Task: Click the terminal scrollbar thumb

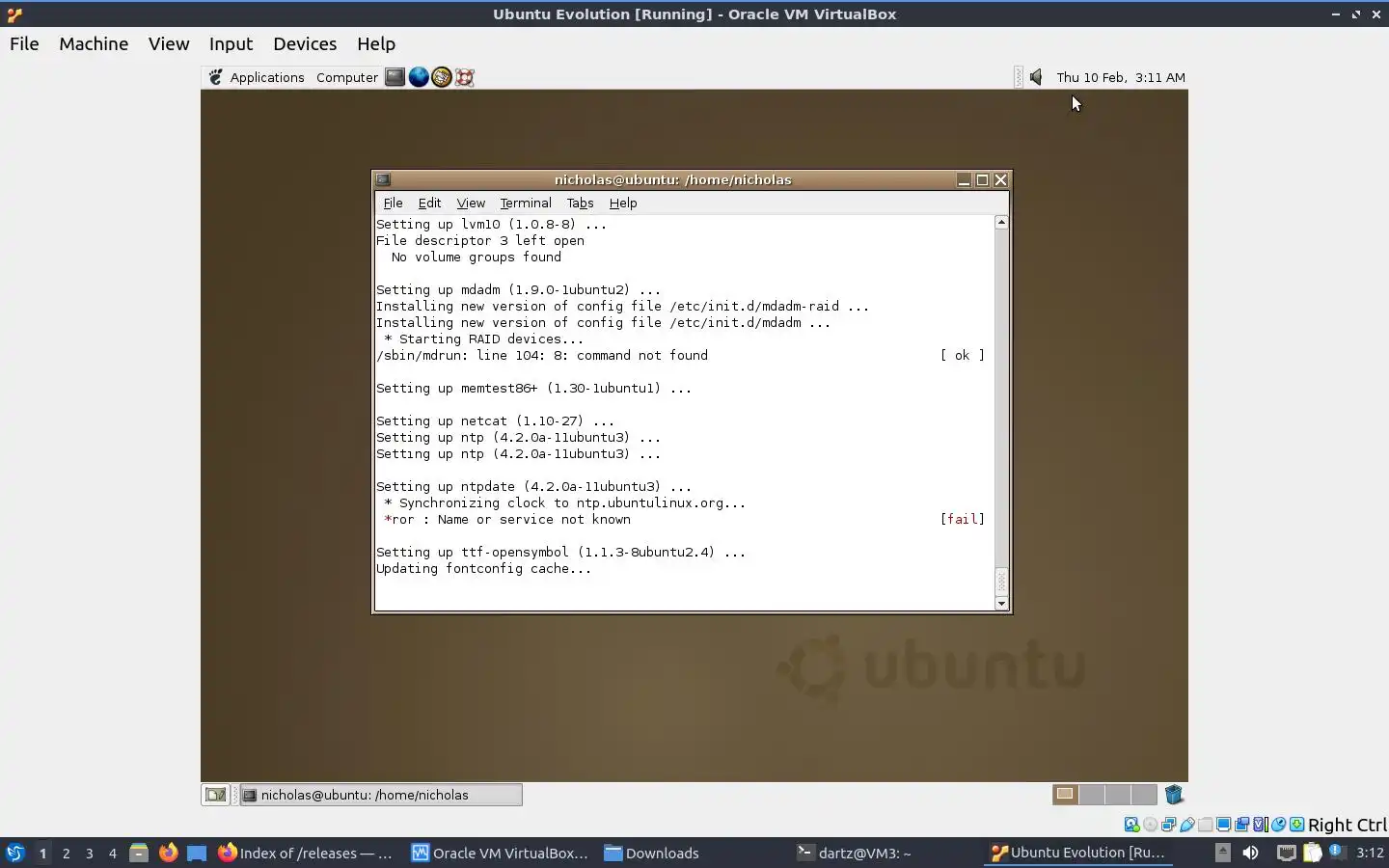Action: click(1001, 582)
